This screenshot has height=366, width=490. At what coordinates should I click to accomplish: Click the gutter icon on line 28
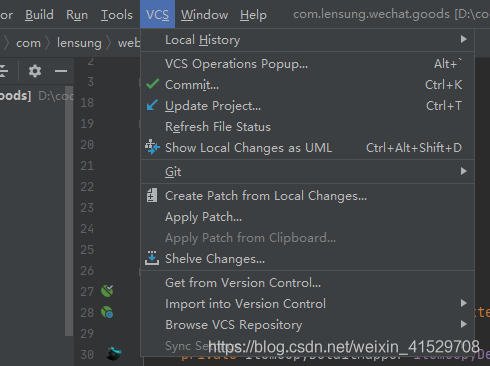point(107,312)
